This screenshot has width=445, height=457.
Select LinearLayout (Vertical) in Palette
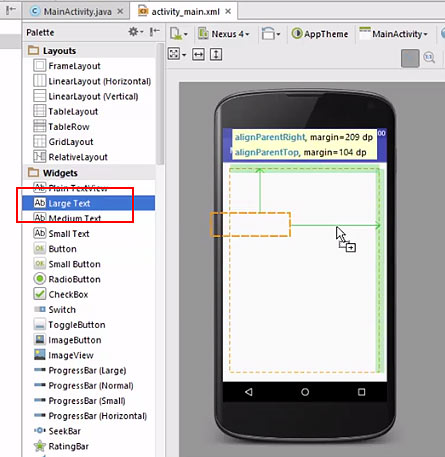coord(89,96)
